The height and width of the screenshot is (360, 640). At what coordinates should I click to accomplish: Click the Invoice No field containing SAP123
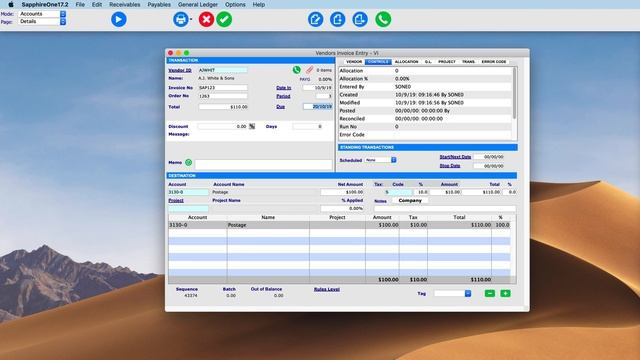coord(222,88)
